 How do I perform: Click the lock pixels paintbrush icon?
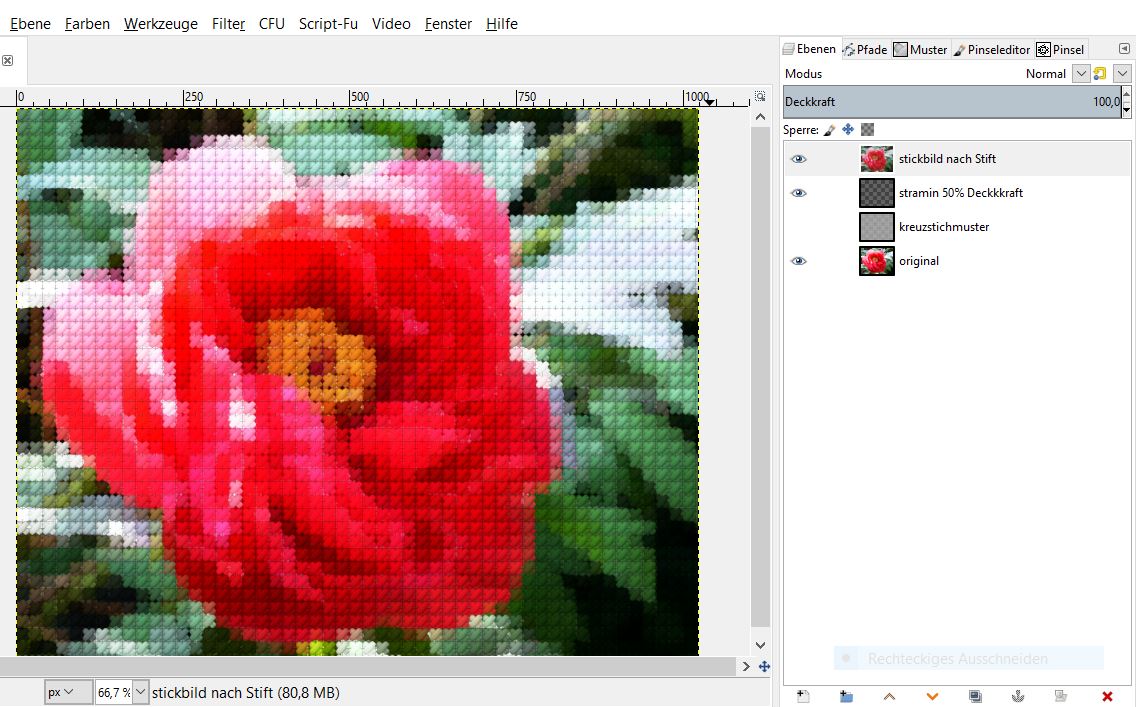[829, 130]
